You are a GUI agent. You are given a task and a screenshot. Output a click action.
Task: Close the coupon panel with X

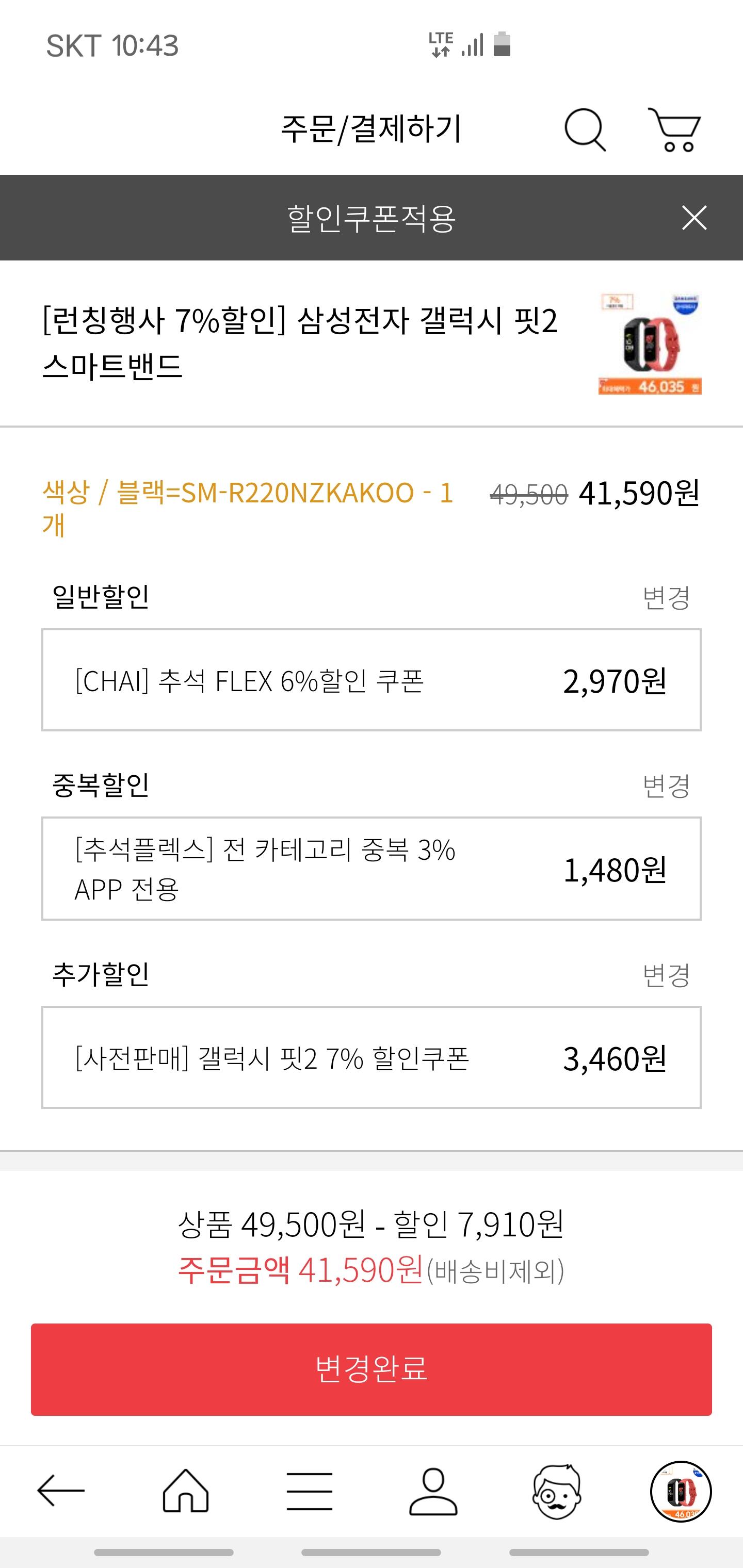tap(693, 218)
